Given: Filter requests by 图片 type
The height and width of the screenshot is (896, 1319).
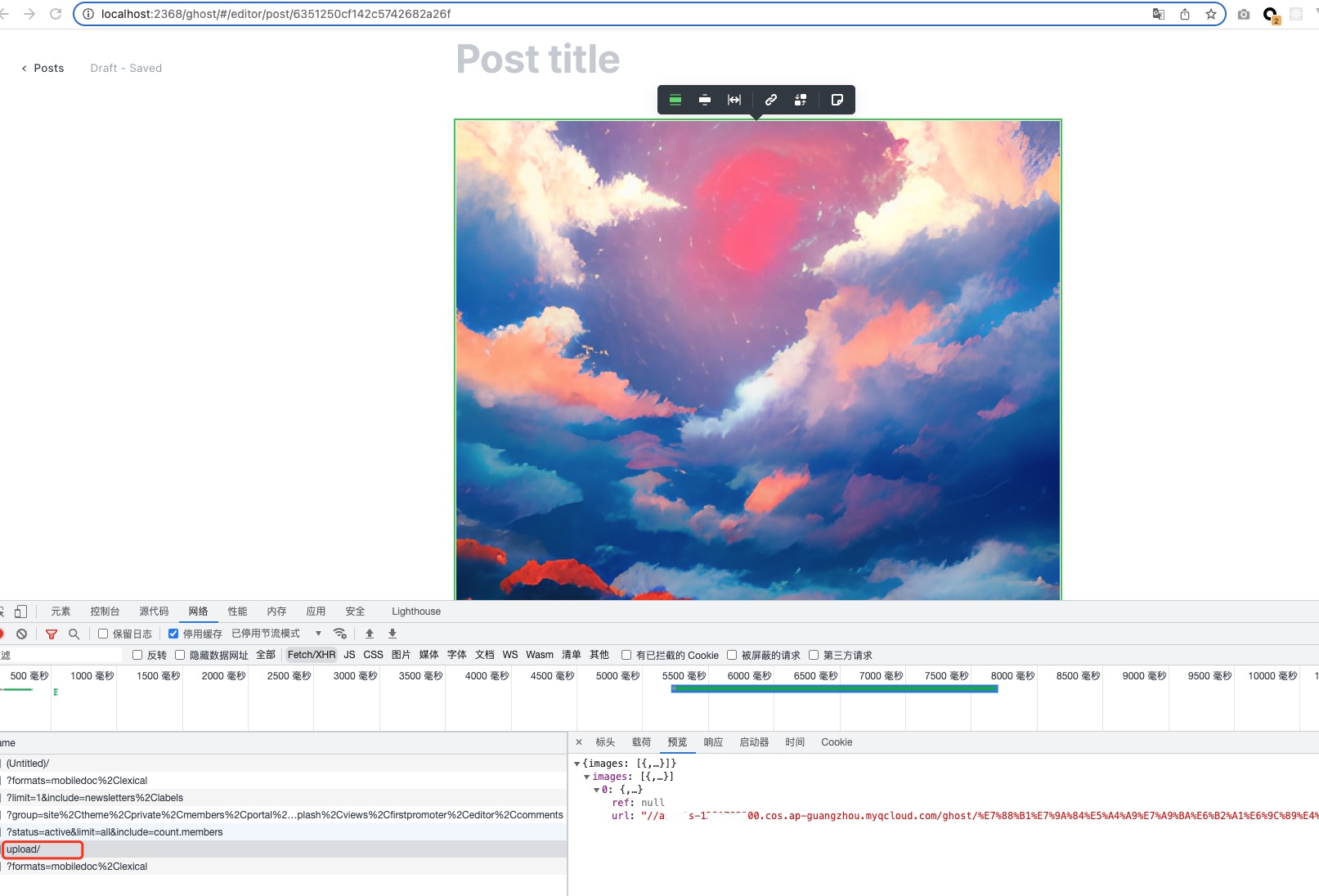Looking at the screenshot, I should (x=401, y=655).
